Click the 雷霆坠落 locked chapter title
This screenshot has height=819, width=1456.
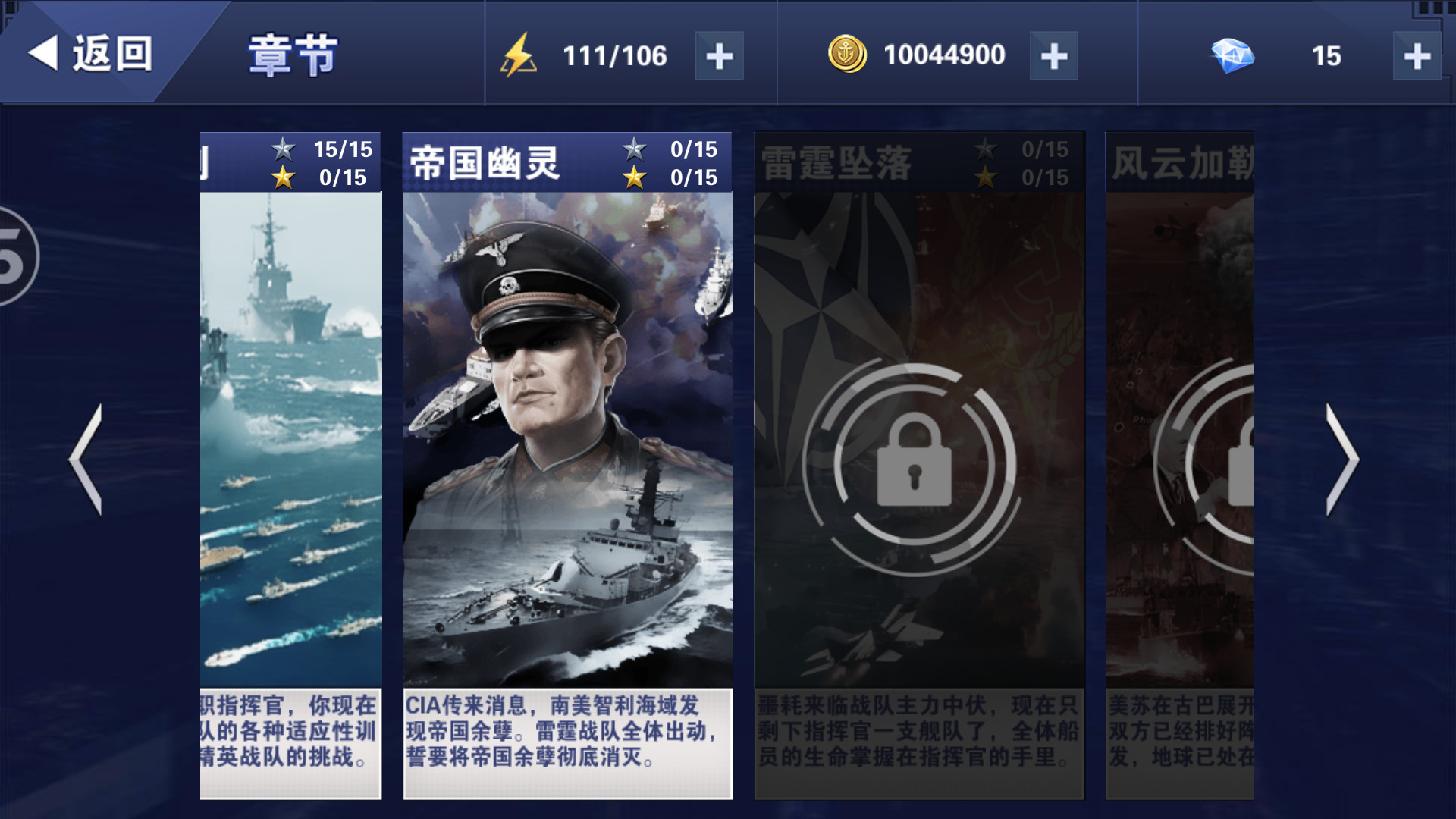tap(836, 162)
